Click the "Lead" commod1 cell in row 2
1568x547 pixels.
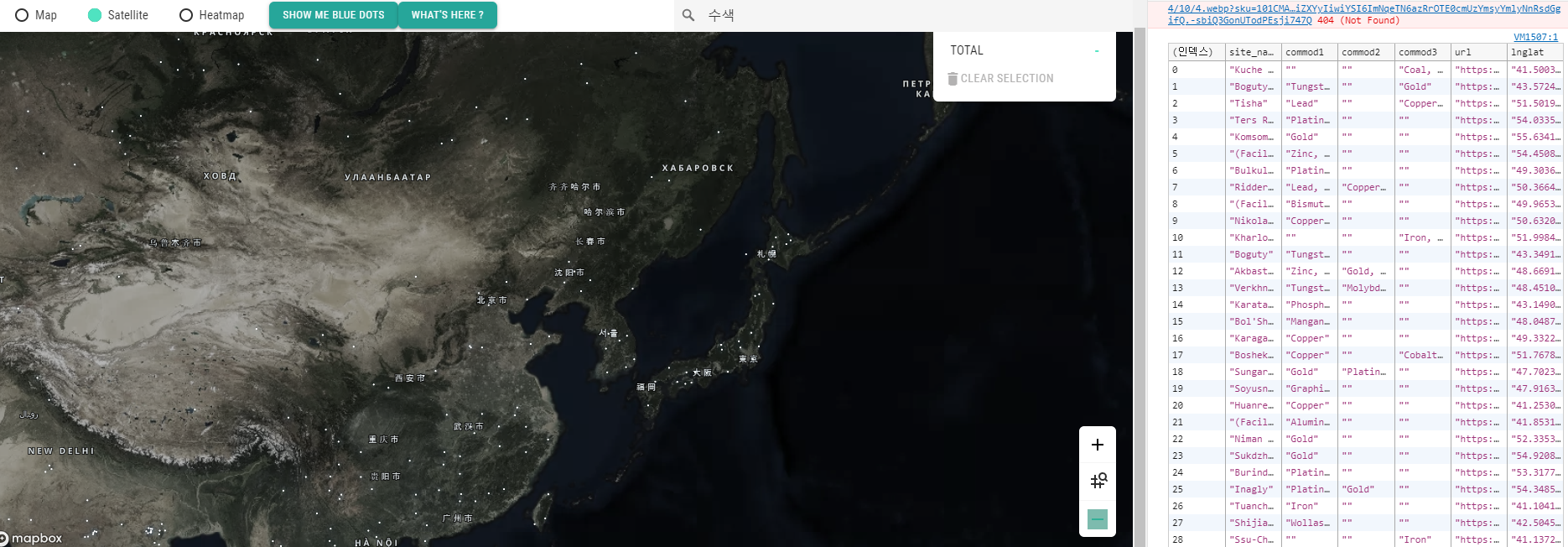[x=1309, y=103]
